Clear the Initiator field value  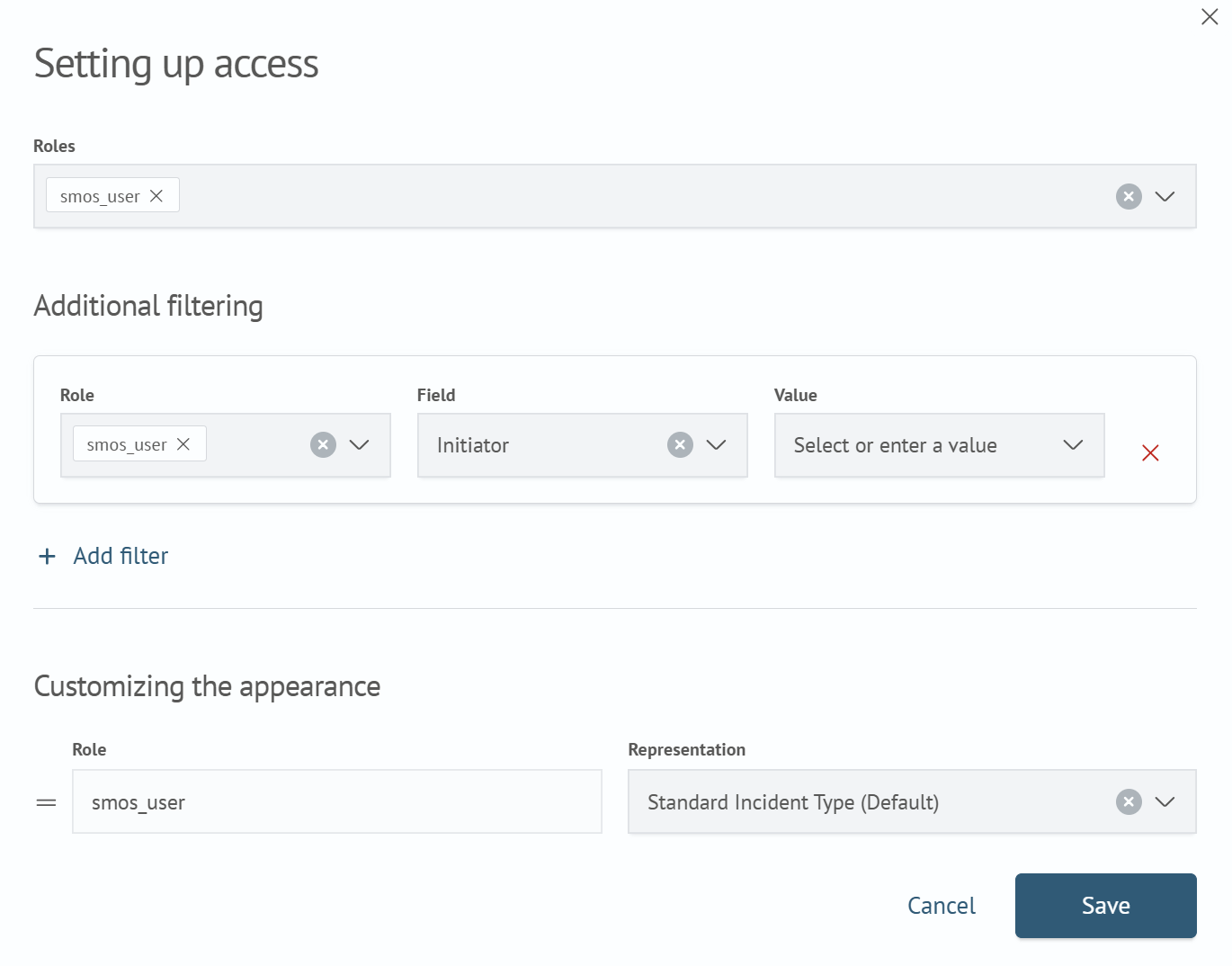[x=680, y=444]
